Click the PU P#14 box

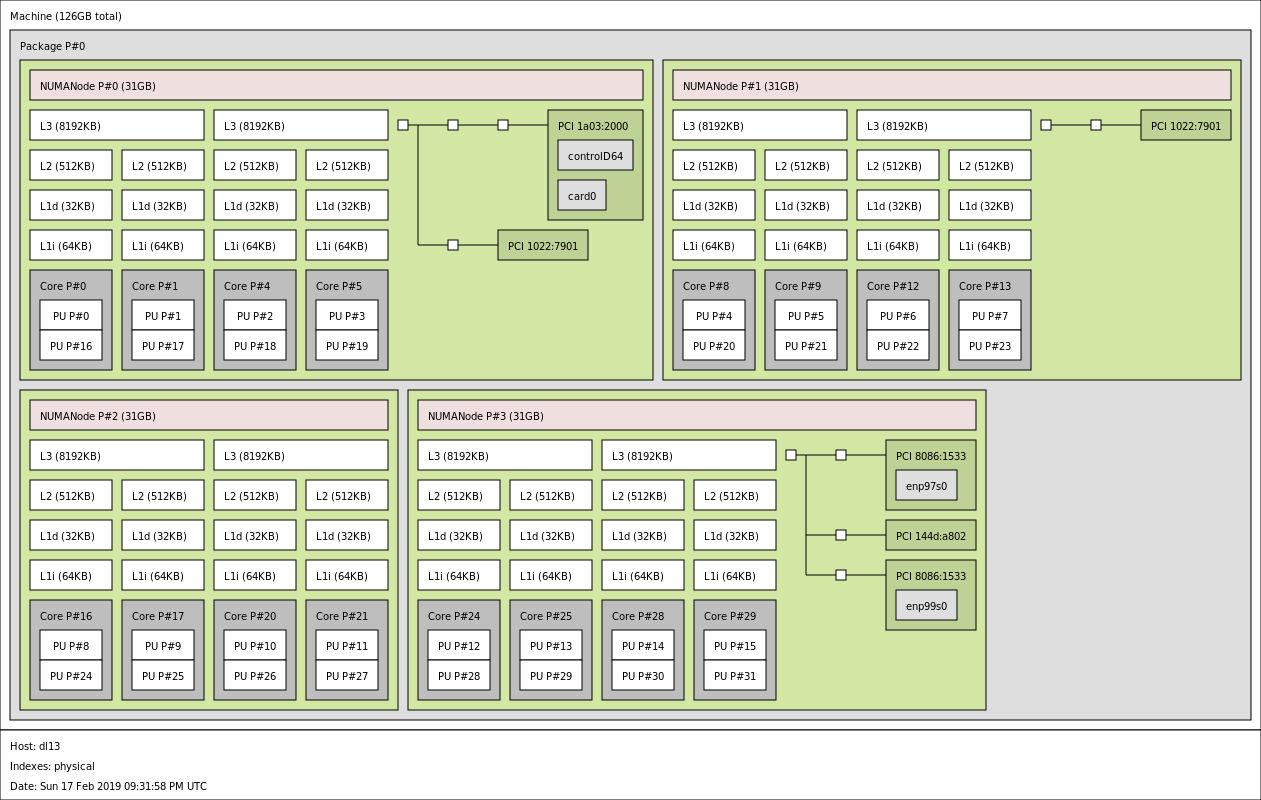(643, 645)
